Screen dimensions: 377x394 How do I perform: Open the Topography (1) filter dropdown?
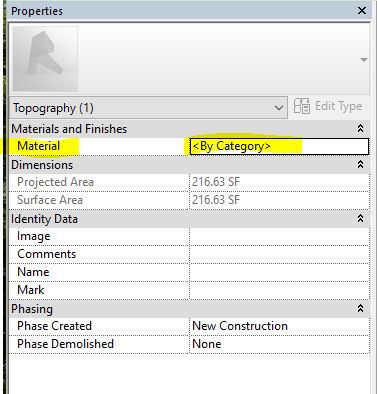coord(148,108)
